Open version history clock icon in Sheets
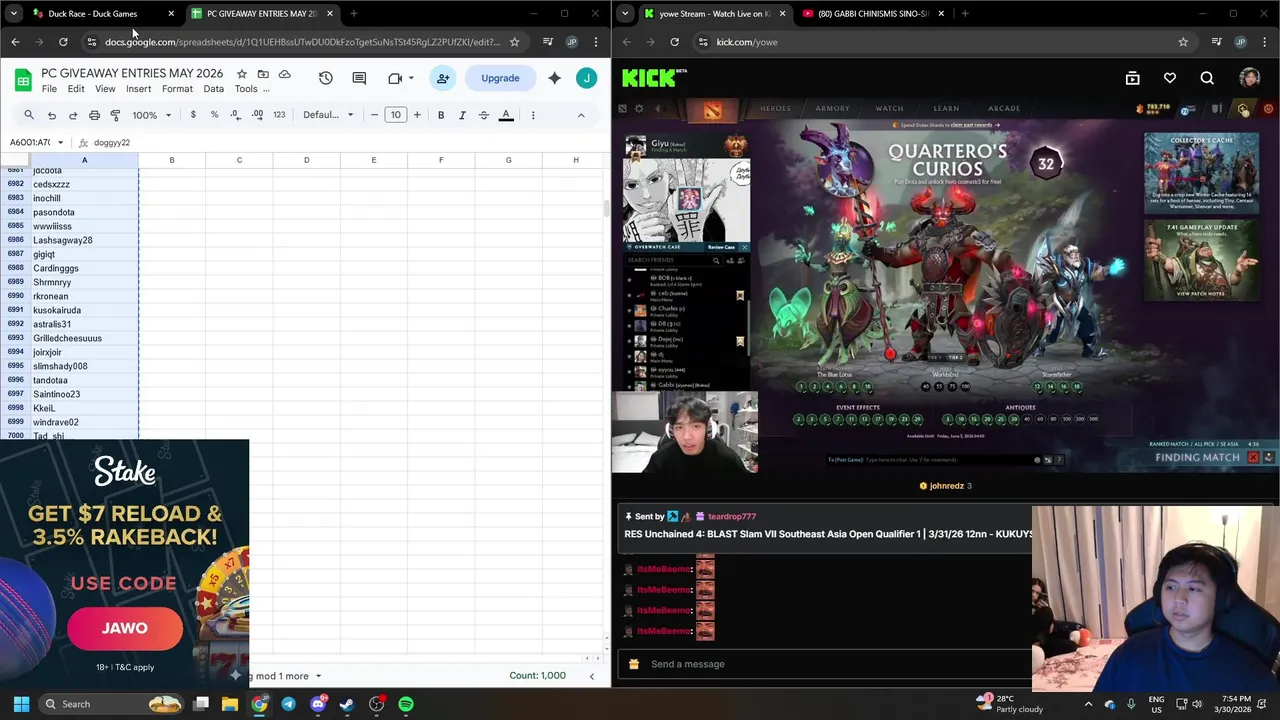This screenshot has width=1280, height=720. 325,78
